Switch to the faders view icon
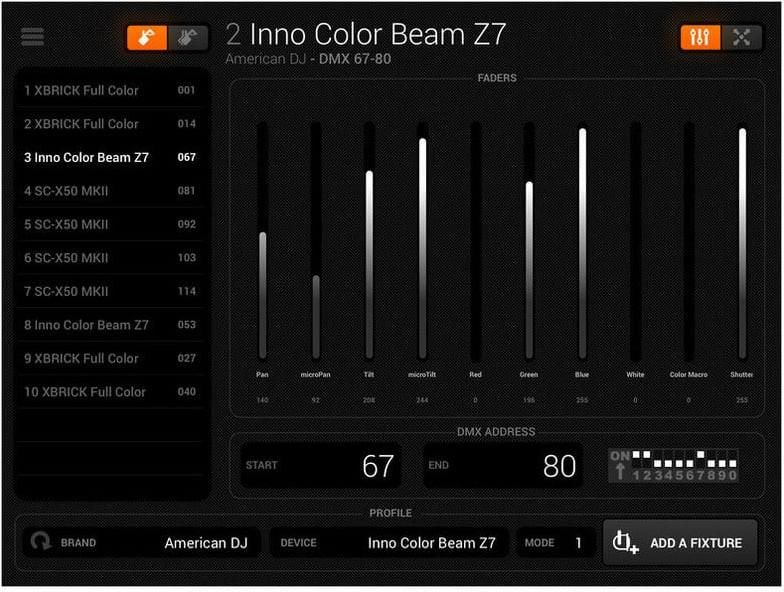 [x=700, y=38]
